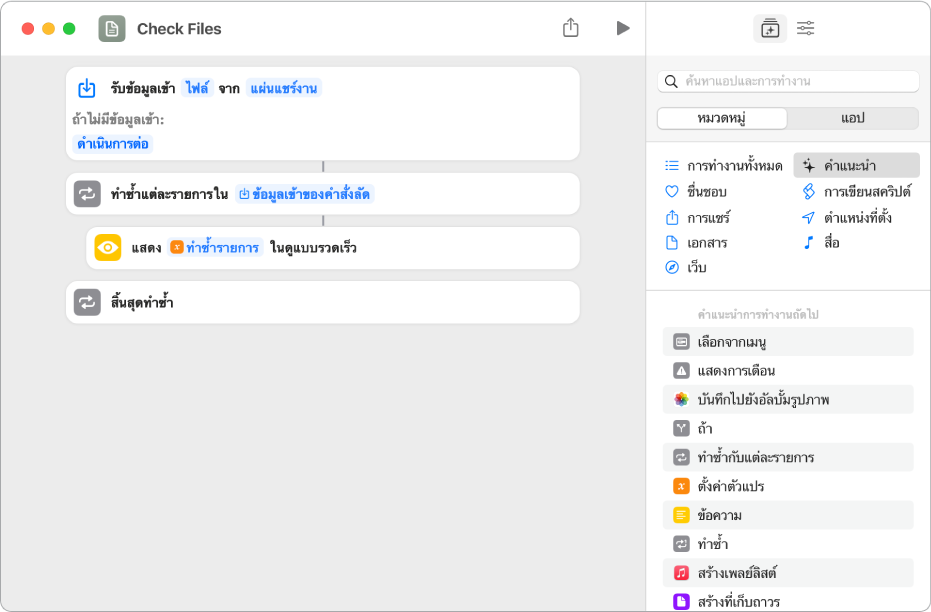Click the Repeat with Each action icon
931x612 pixels.
[x=87, y=194]
